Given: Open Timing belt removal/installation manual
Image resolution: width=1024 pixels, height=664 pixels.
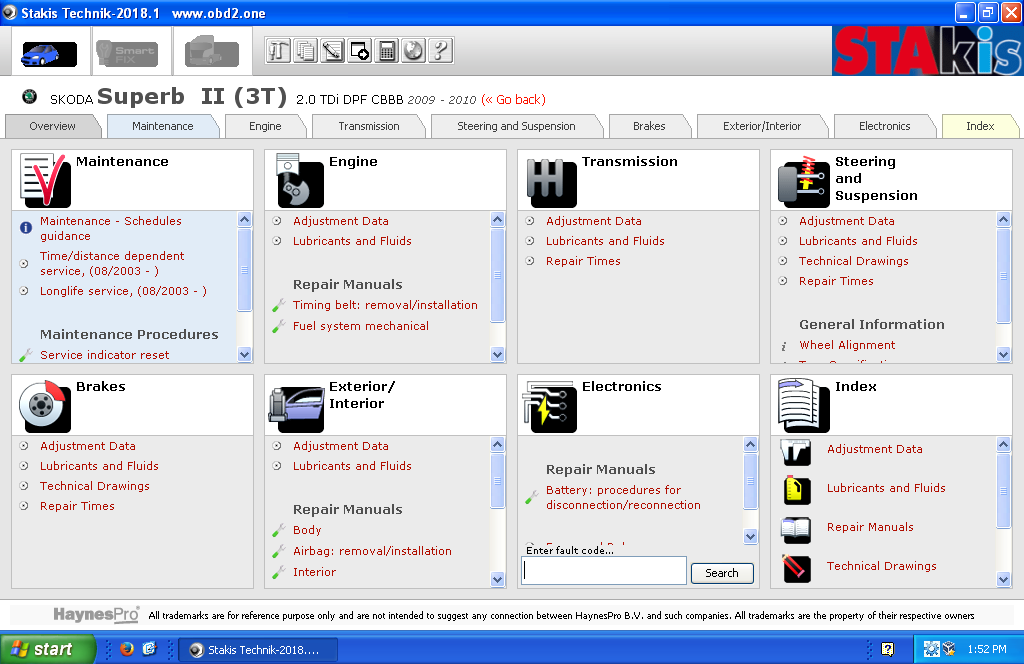Looking at the screenshot, I should [385, 305].
